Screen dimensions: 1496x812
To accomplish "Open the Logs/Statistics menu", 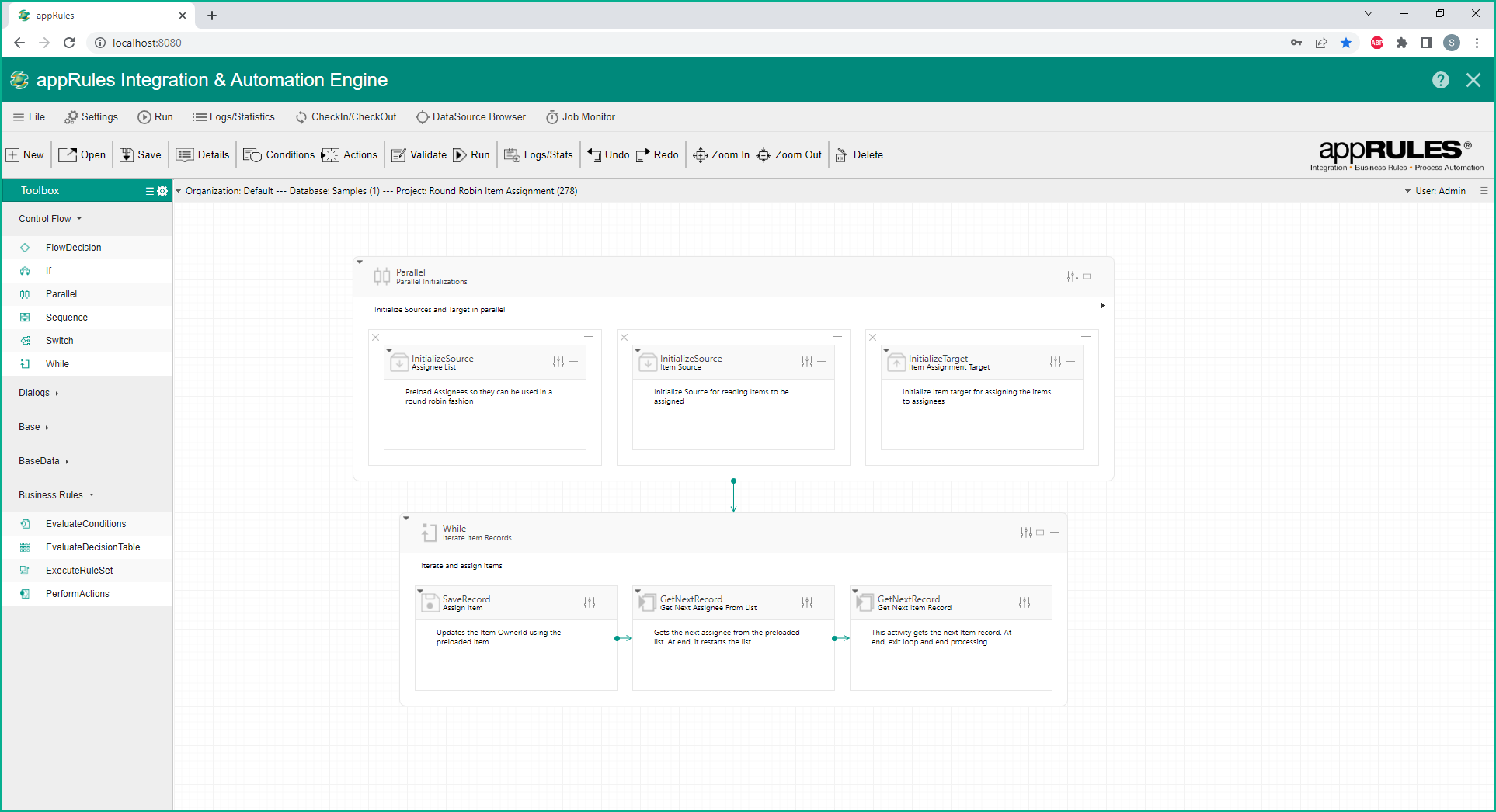I will click(234, 117).
